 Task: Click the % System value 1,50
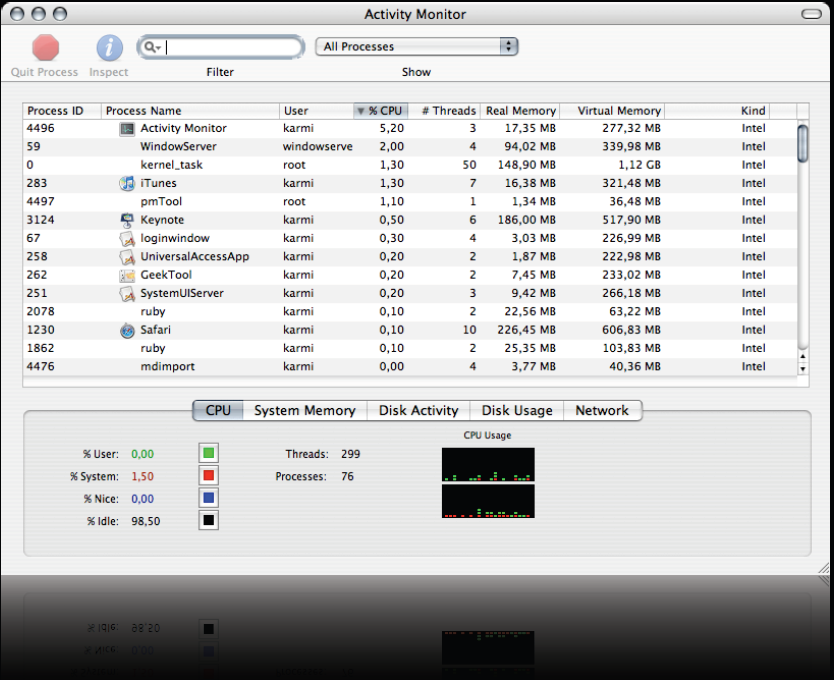click(x=143, y=476)
